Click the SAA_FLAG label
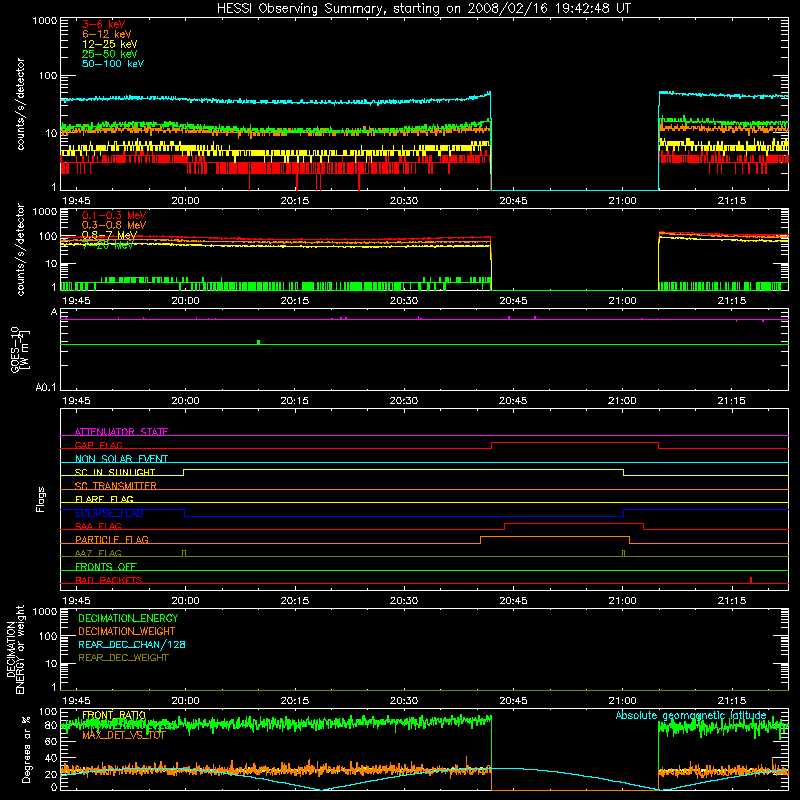800x800 pixels. click(98, 526)
